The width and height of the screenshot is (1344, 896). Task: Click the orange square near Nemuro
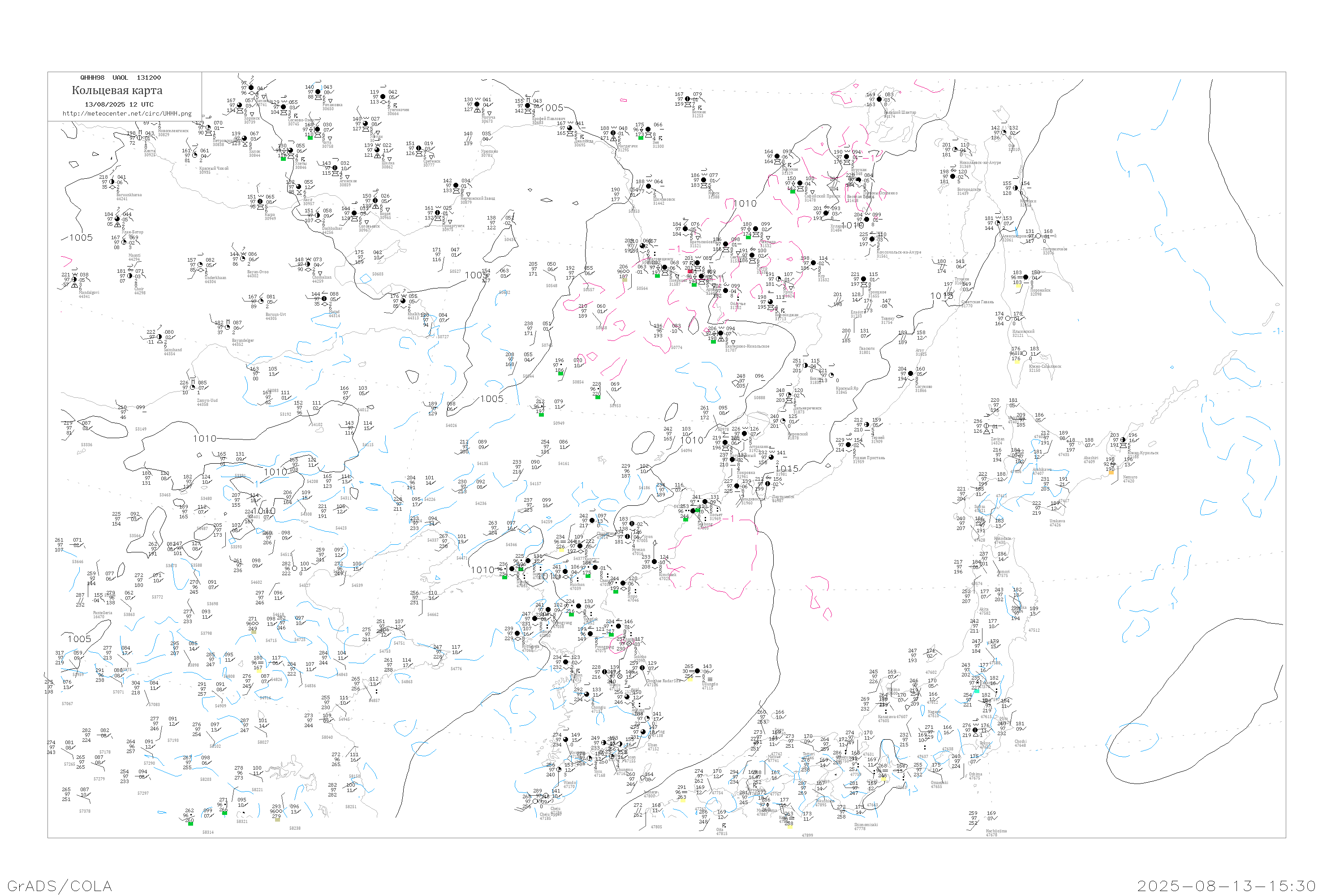[1111, 473]
